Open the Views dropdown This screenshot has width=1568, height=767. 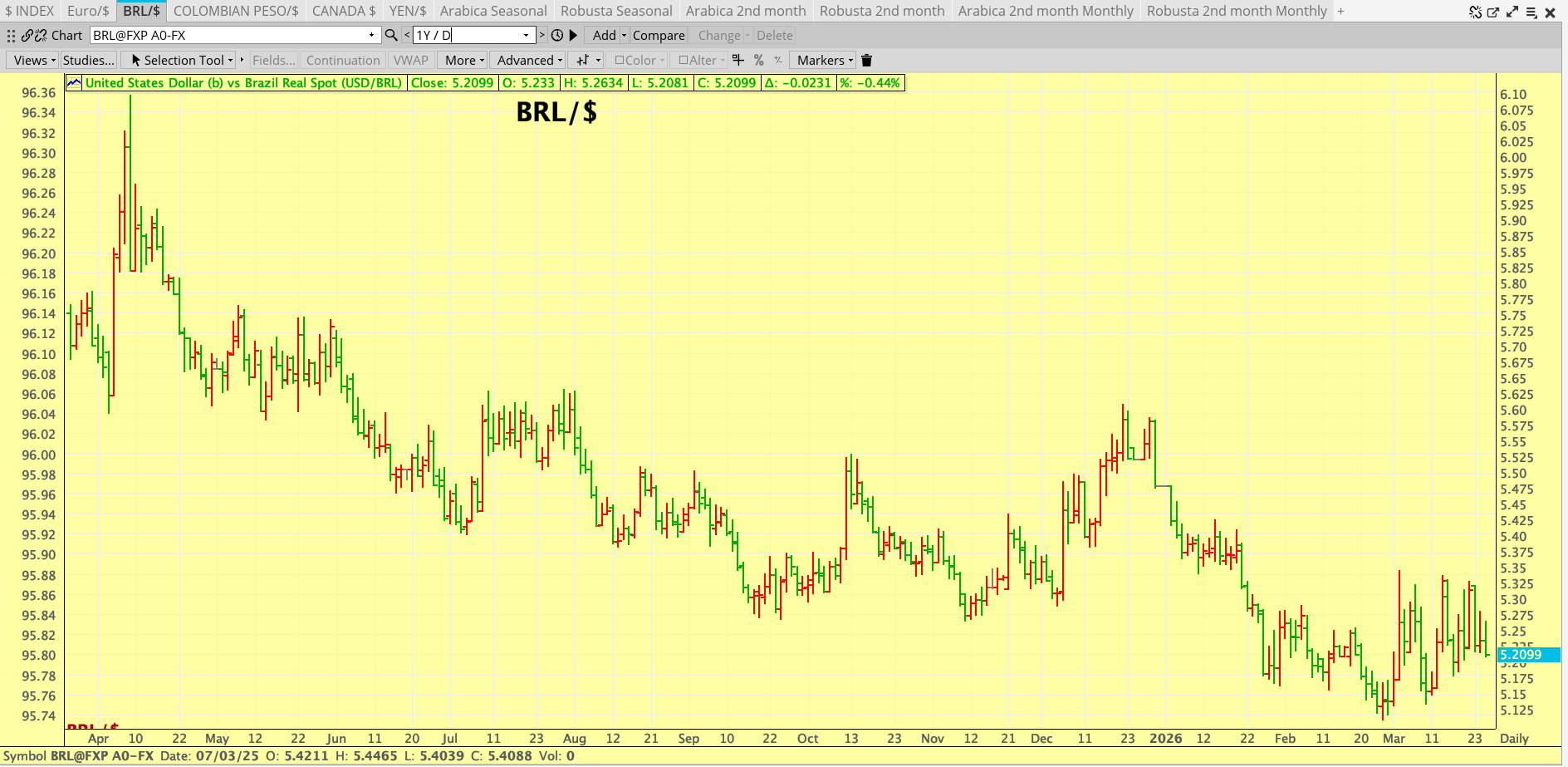[x=34, y=60]
